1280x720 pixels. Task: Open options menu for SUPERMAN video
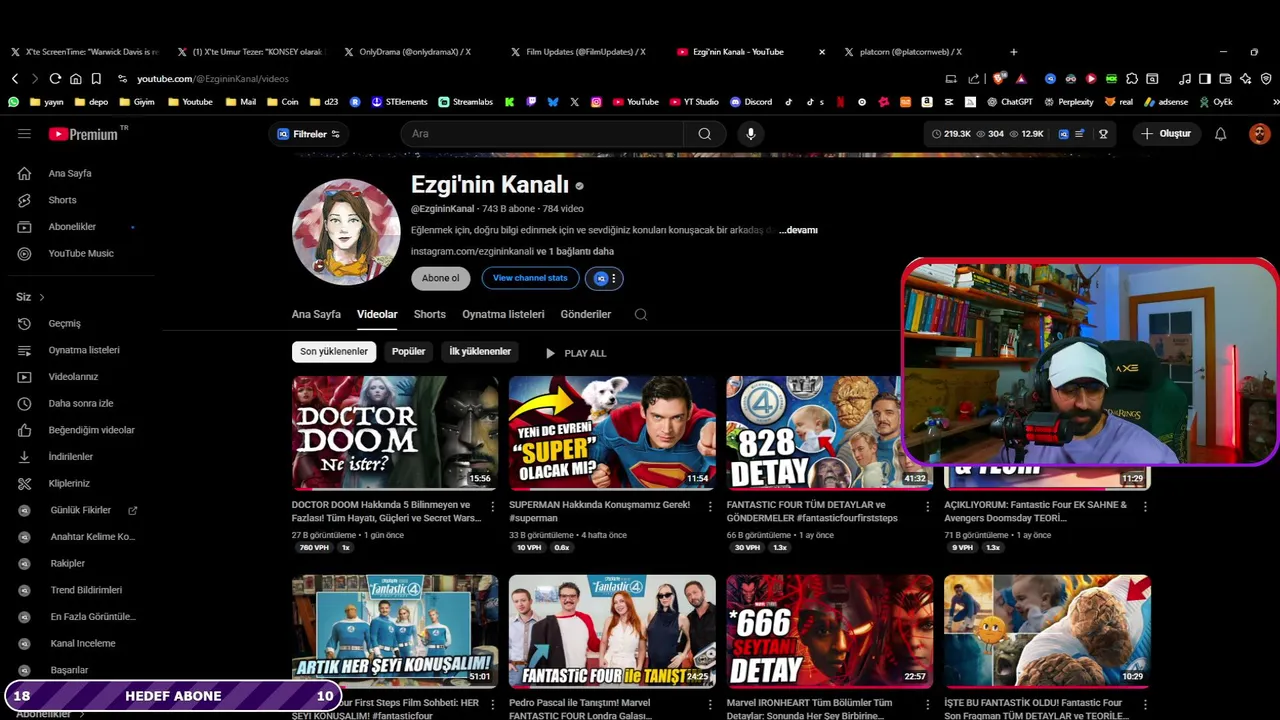(710, 506)
